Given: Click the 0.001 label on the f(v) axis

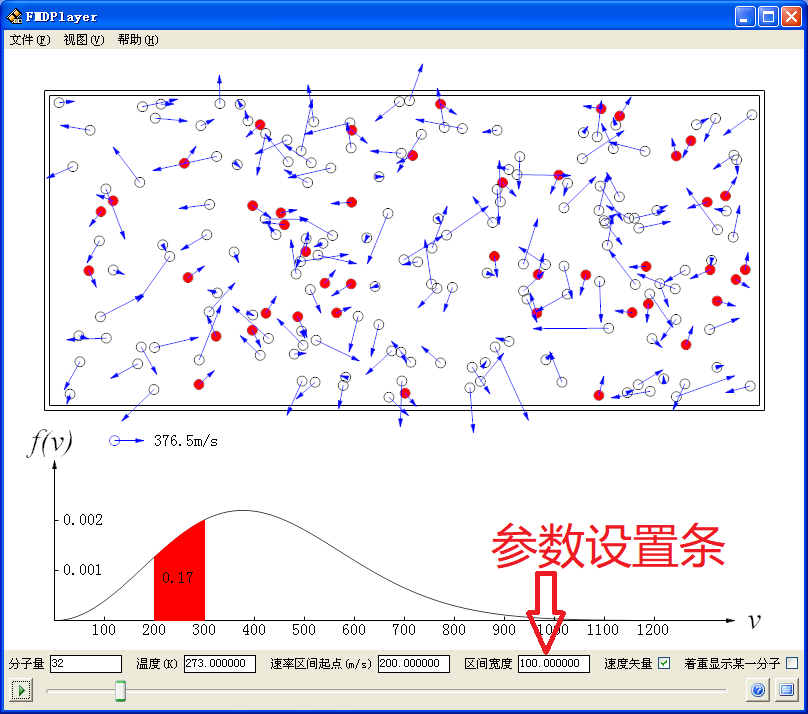Looking at the screenshot, I should (x=82, y=570).
